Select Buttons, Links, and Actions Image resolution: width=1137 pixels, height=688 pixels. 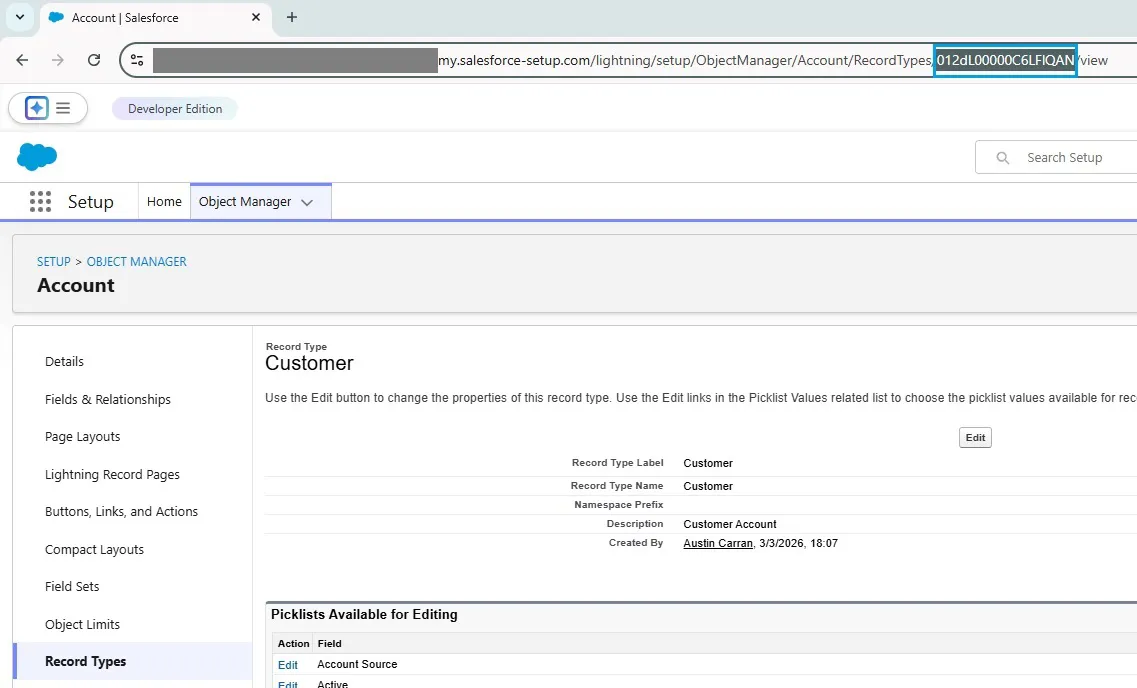pyautogui.click(x=121, y=511)
